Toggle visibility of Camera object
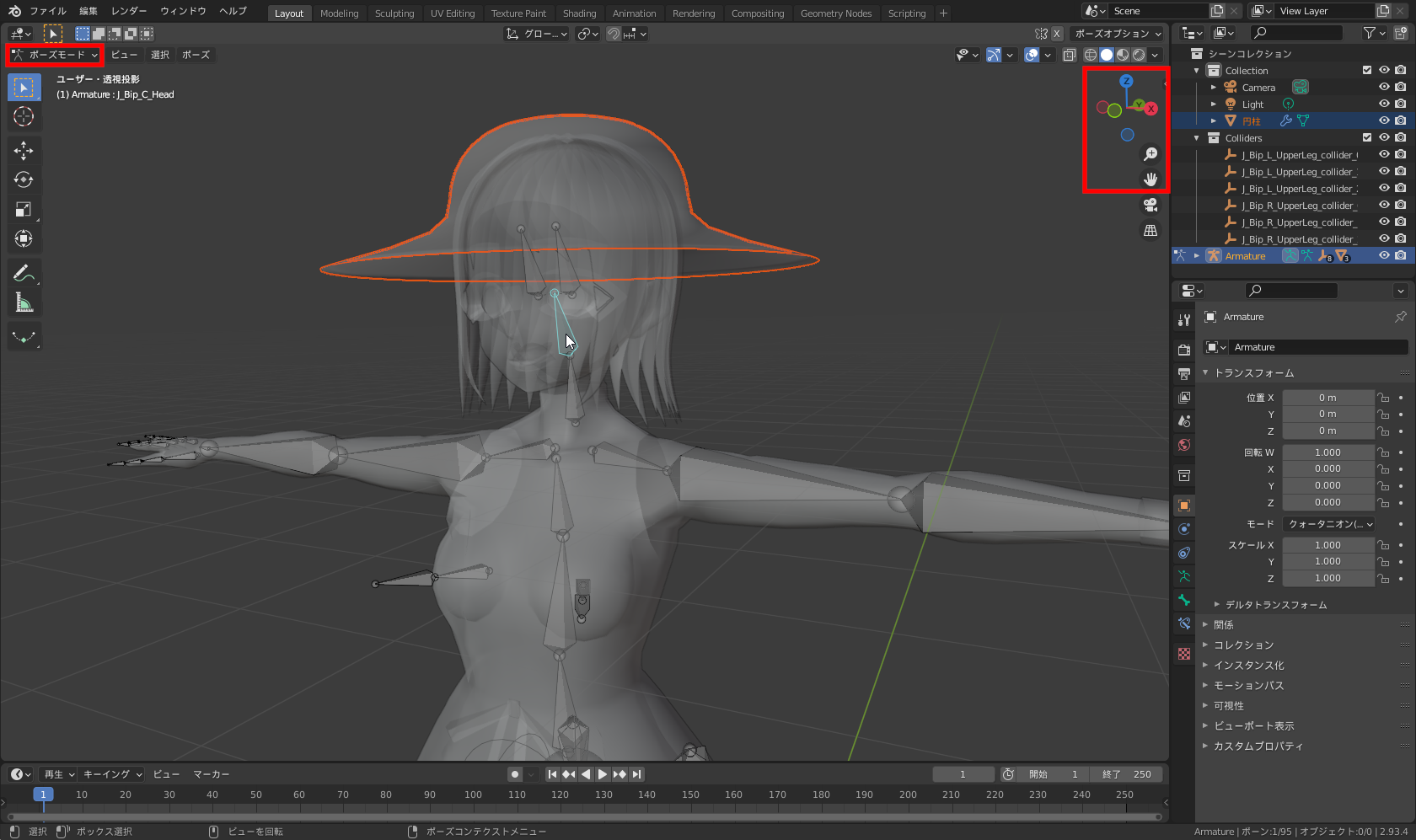Screen dimensions: 1416x840 tap(1384, 87)
